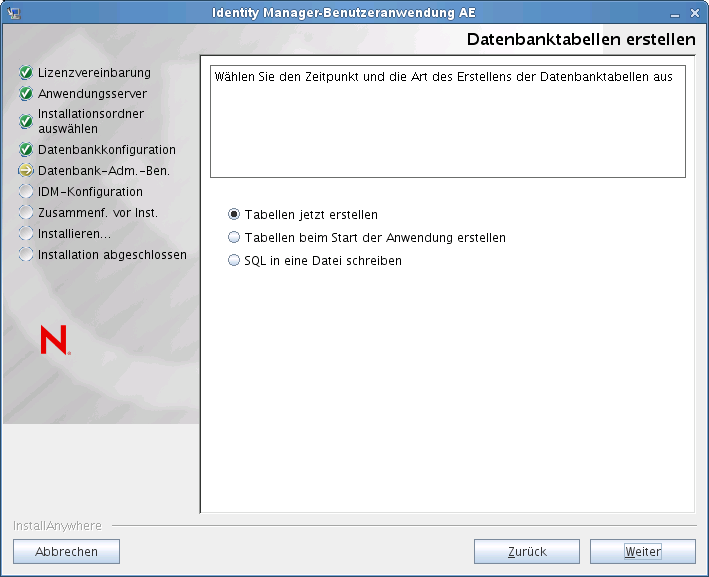The height and width of the screenshot is (577, 709).
Task: Click the 'Datenbank-Adm.-Ben.' step label
Action: 104,170
